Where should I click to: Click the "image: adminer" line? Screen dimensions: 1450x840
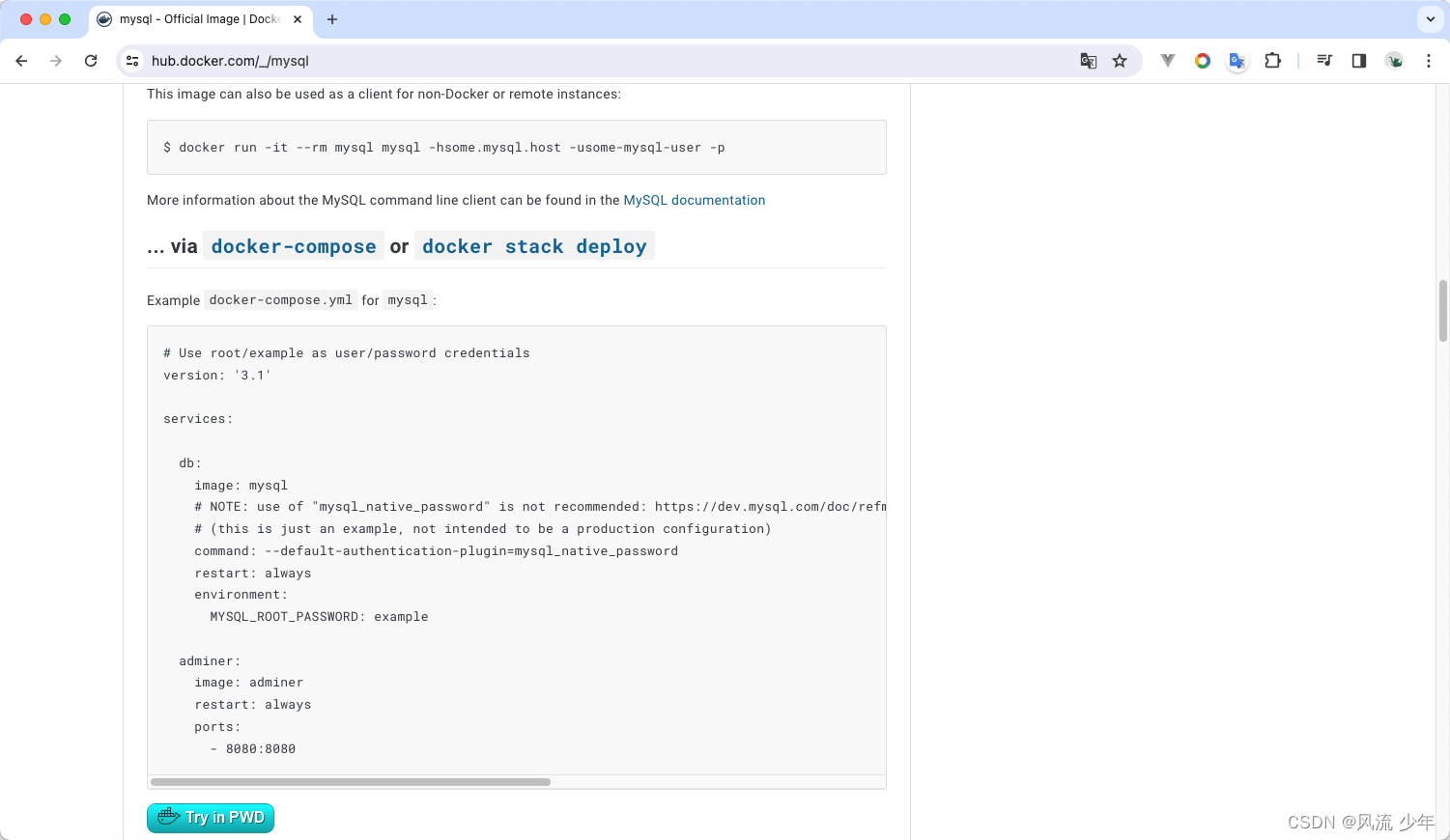249,683
